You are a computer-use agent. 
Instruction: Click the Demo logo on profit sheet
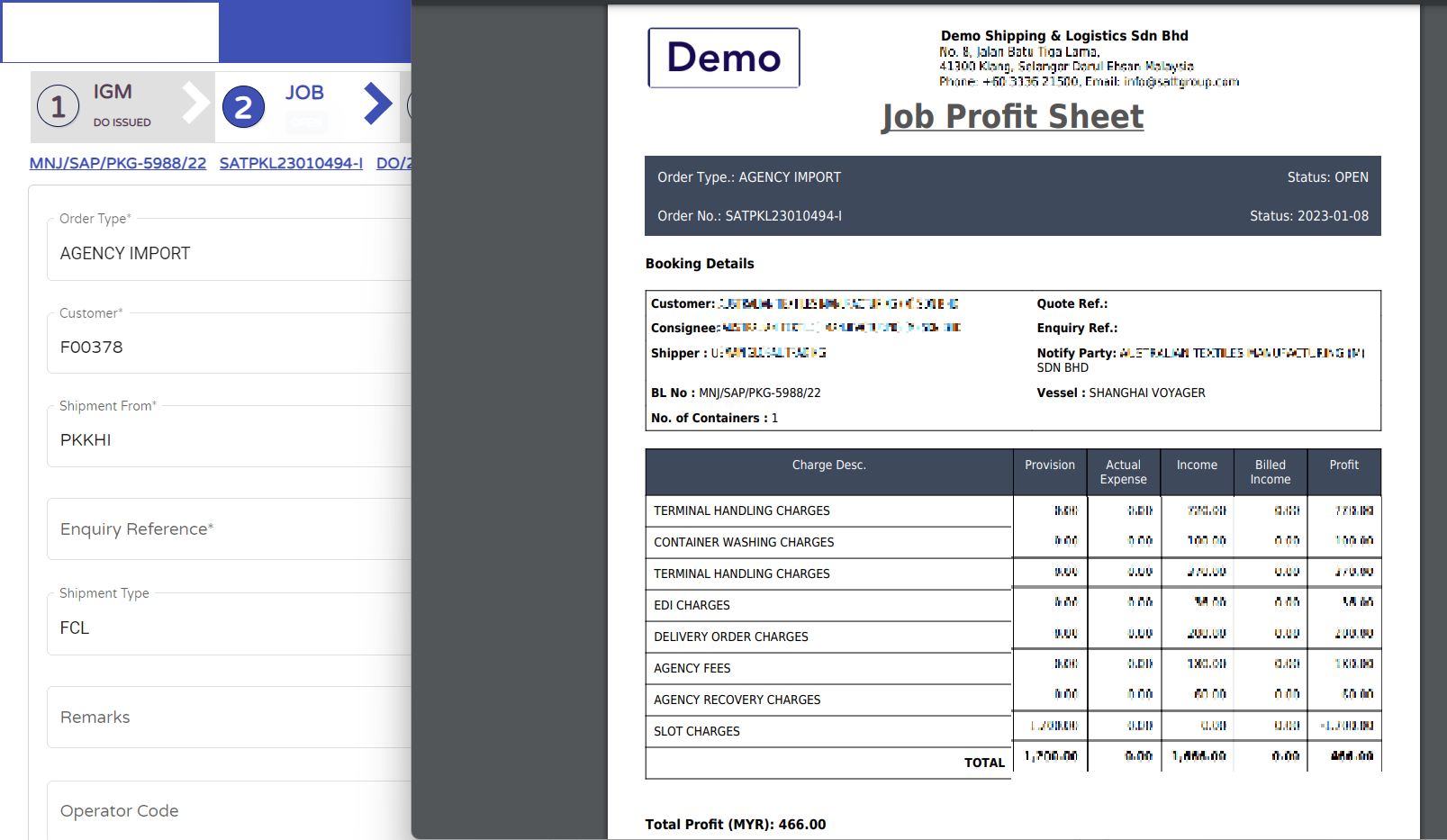click(x=724, y=58)
